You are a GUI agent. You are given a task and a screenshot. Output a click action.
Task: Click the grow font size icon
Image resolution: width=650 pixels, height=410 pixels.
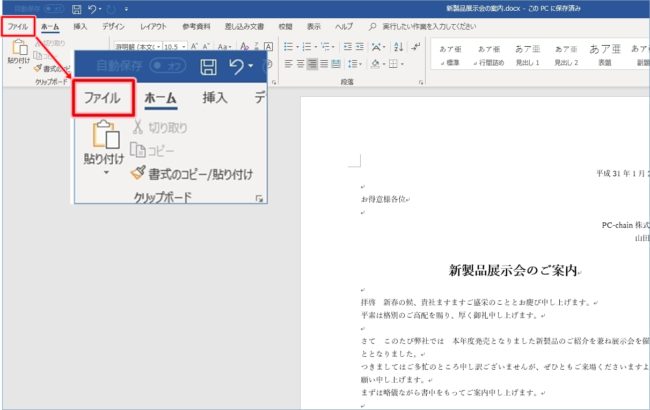194,46
